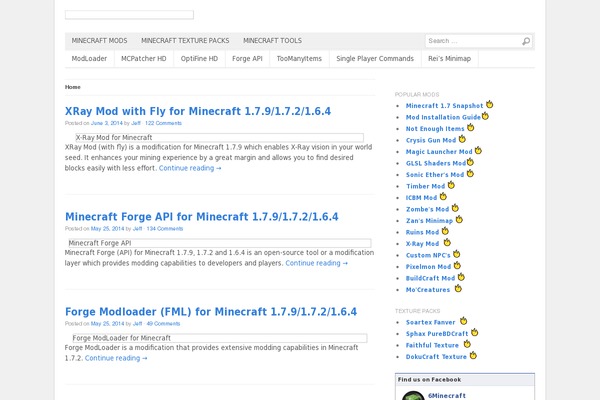The image size is (600, 400).
Task: Open Faithful Texture sidebar link
Action: (x=432, y=345)
